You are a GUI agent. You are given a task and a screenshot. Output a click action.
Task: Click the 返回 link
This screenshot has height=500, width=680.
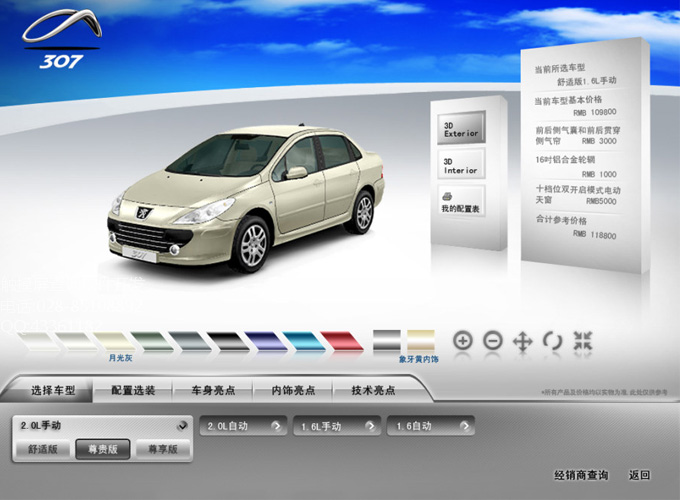(x=640, y=475)
